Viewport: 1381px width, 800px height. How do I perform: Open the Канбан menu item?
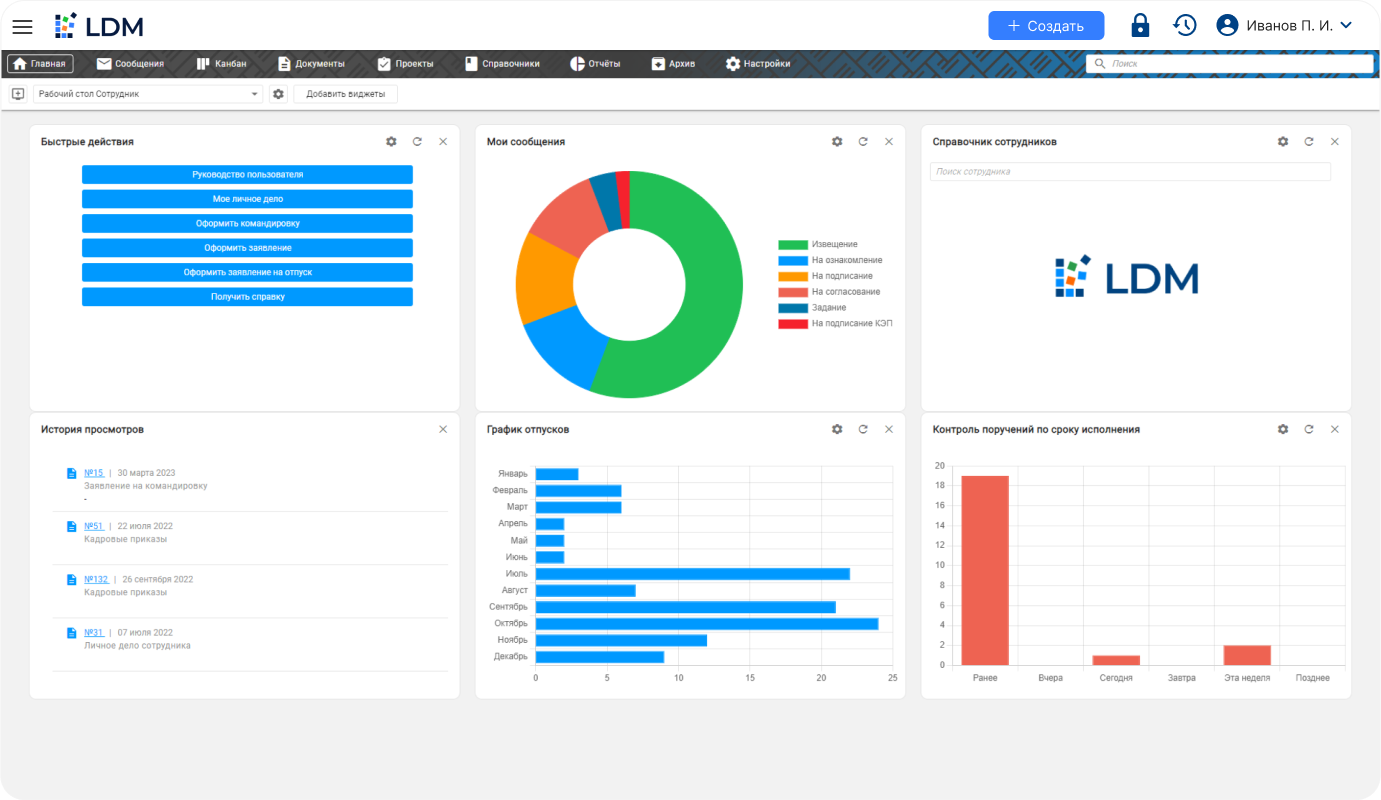coord(221,64)
